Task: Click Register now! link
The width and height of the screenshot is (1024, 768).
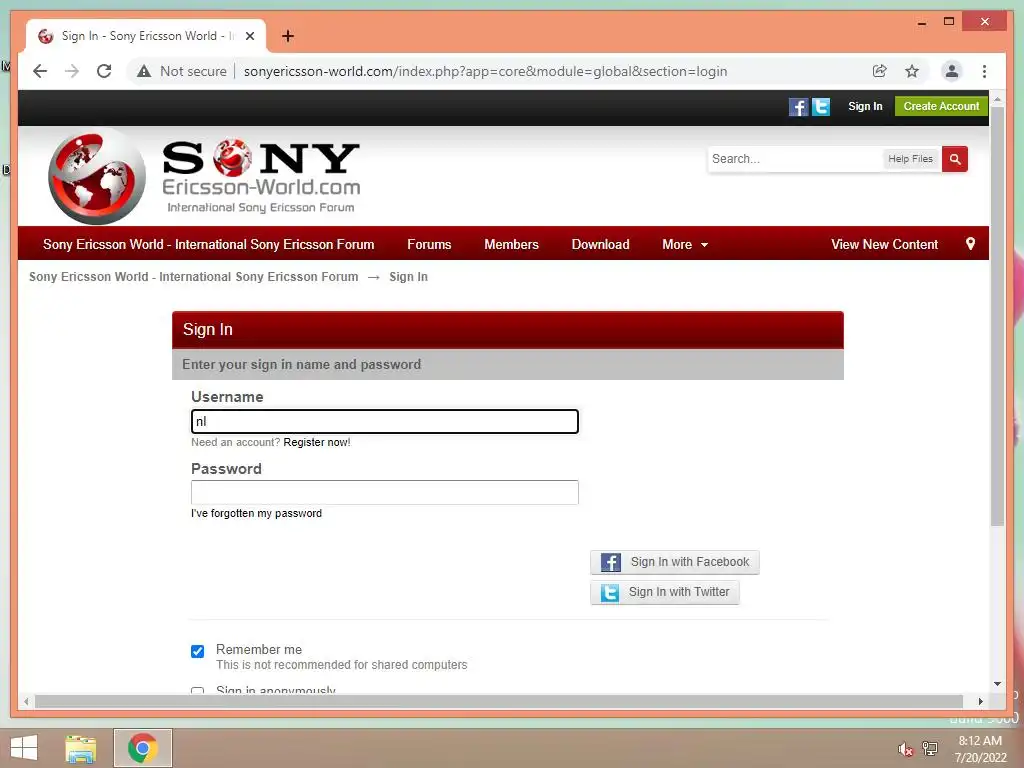Action: 317,442
